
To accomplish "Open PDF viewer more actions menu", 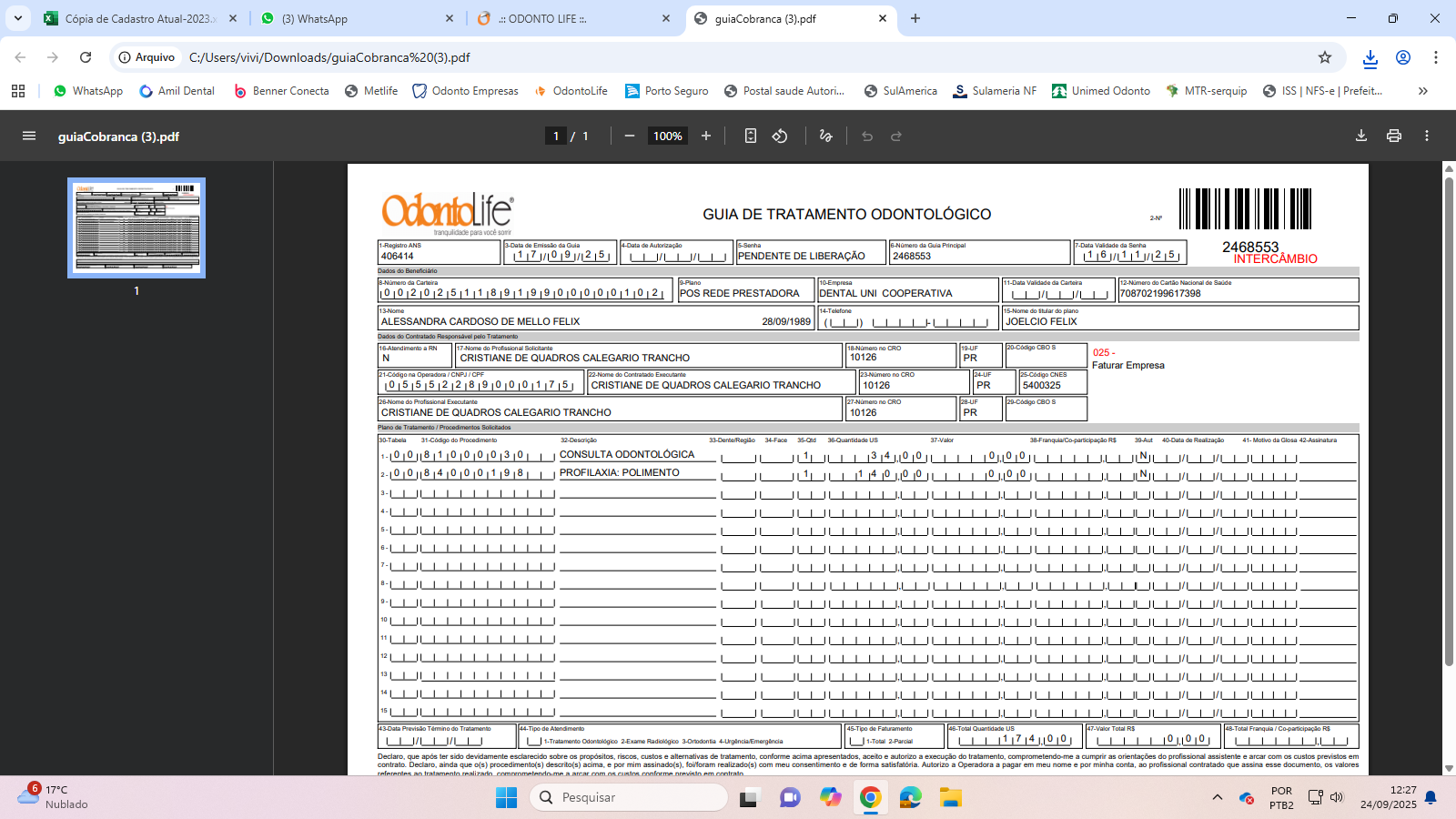I will tap(1427, 136).
